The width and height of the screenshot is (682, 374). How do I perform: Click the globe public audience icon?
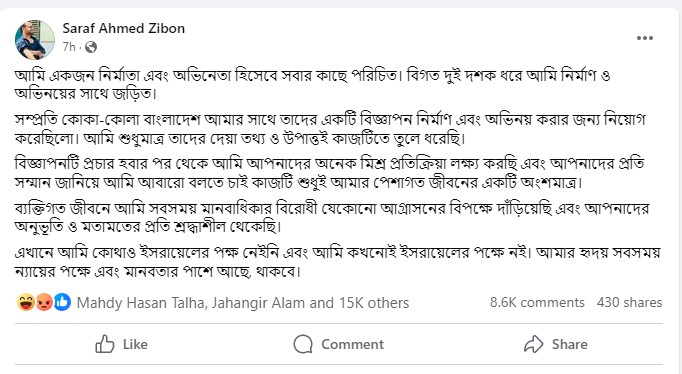point(91,47)
